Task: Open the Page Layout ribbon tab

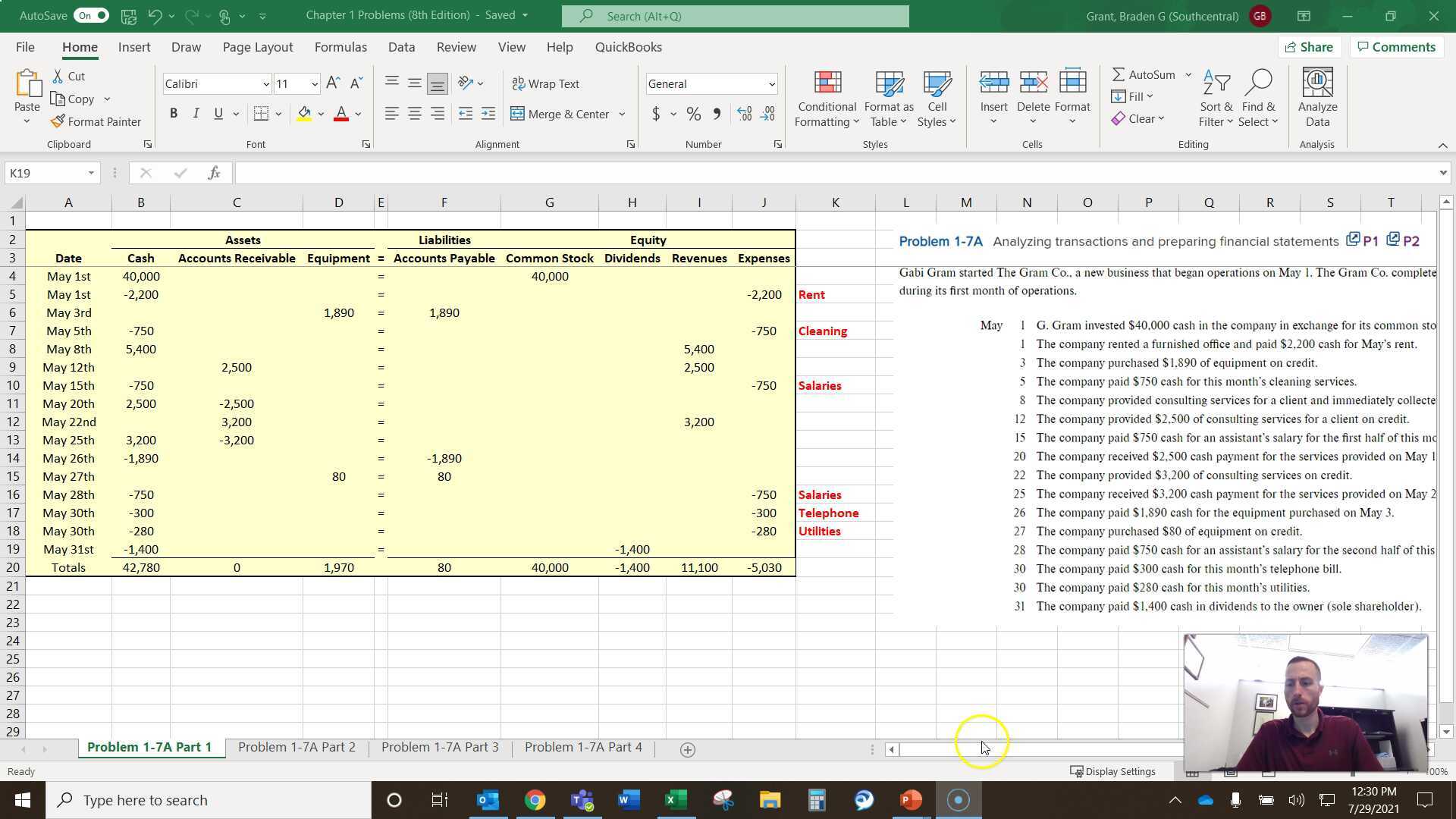Action: 257,47
